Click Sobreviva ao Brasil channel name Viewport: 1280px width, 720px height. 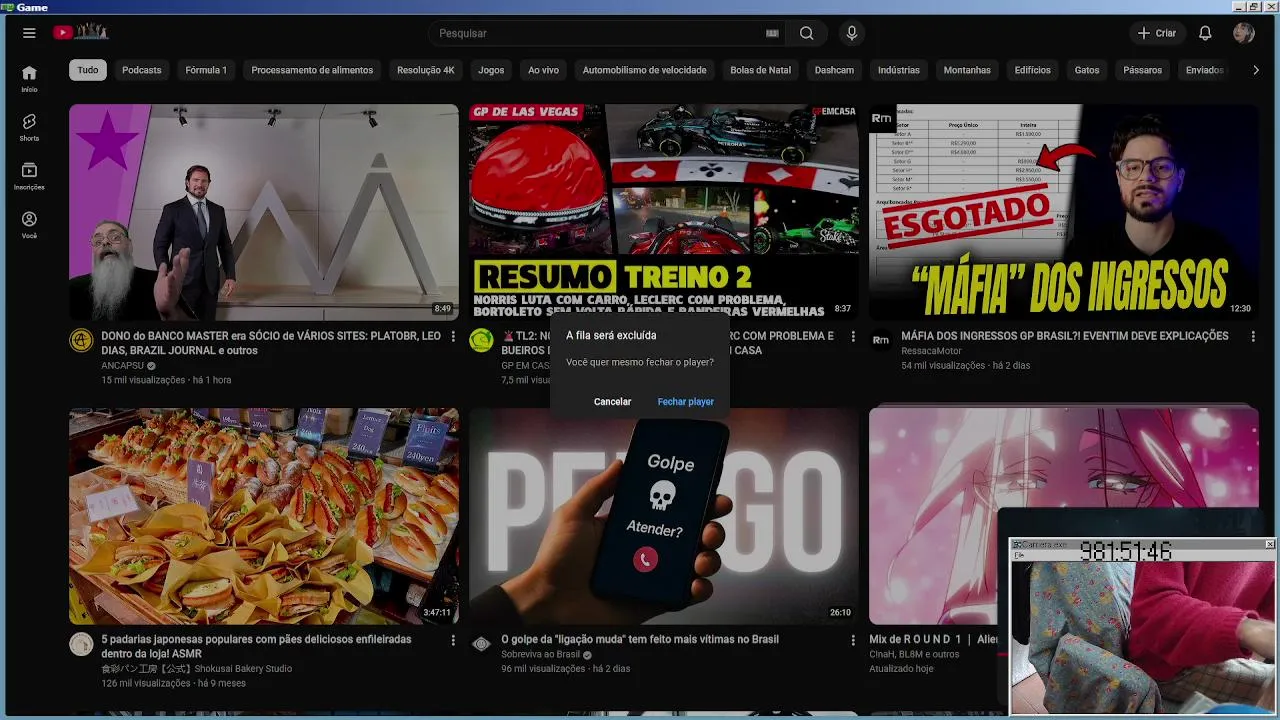[541, 654]
